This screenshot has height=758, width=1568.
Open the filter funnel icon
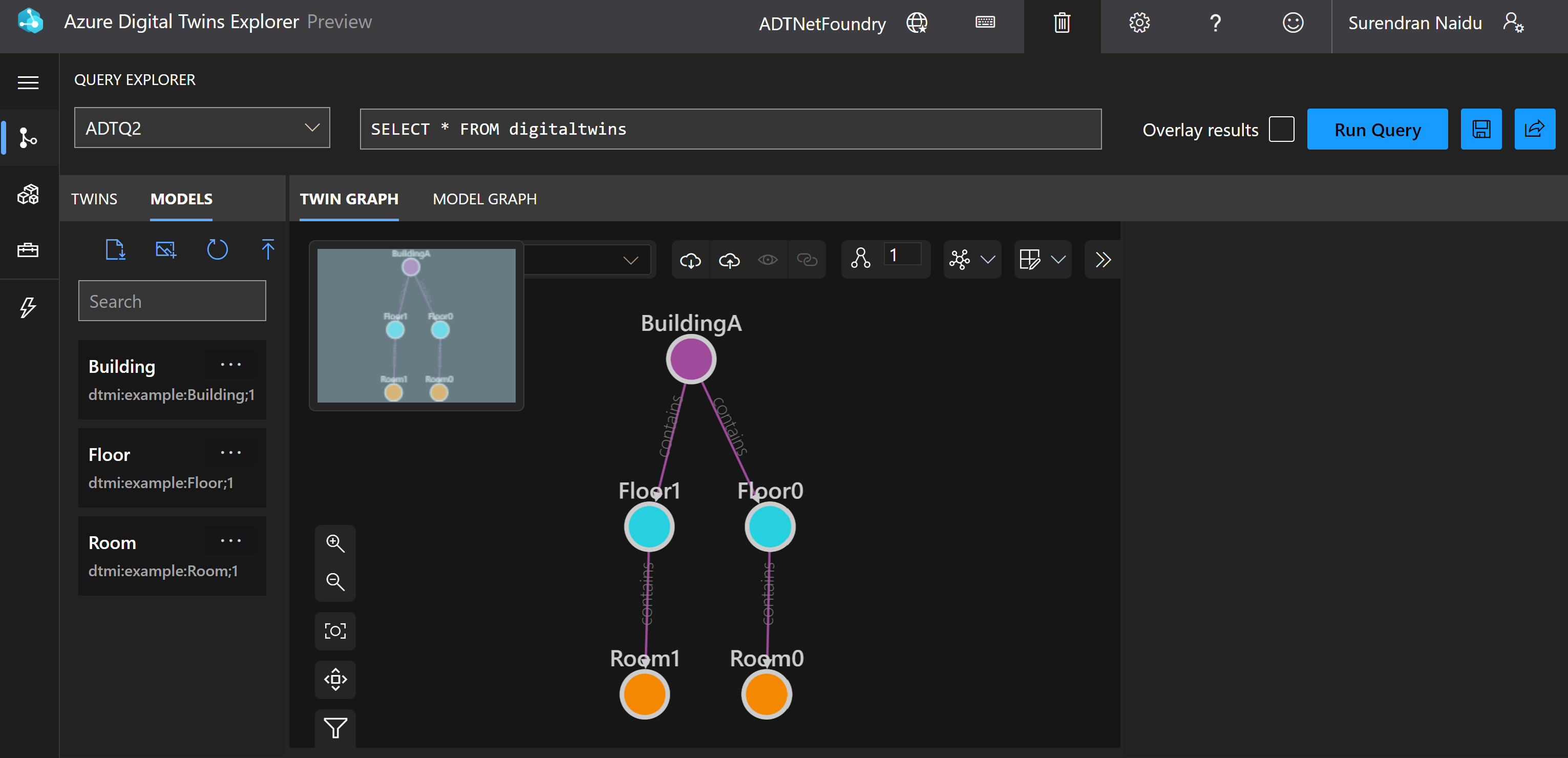[x=335, y=728]
